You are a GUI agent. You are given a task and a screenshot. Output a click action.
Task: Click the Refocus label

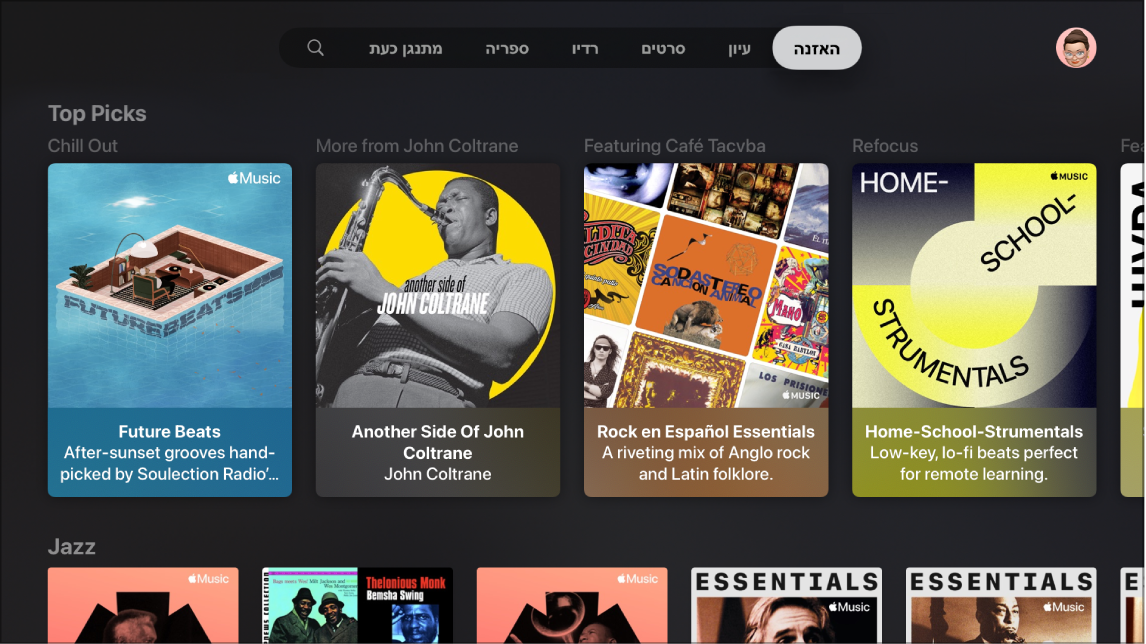pos(885,145)
